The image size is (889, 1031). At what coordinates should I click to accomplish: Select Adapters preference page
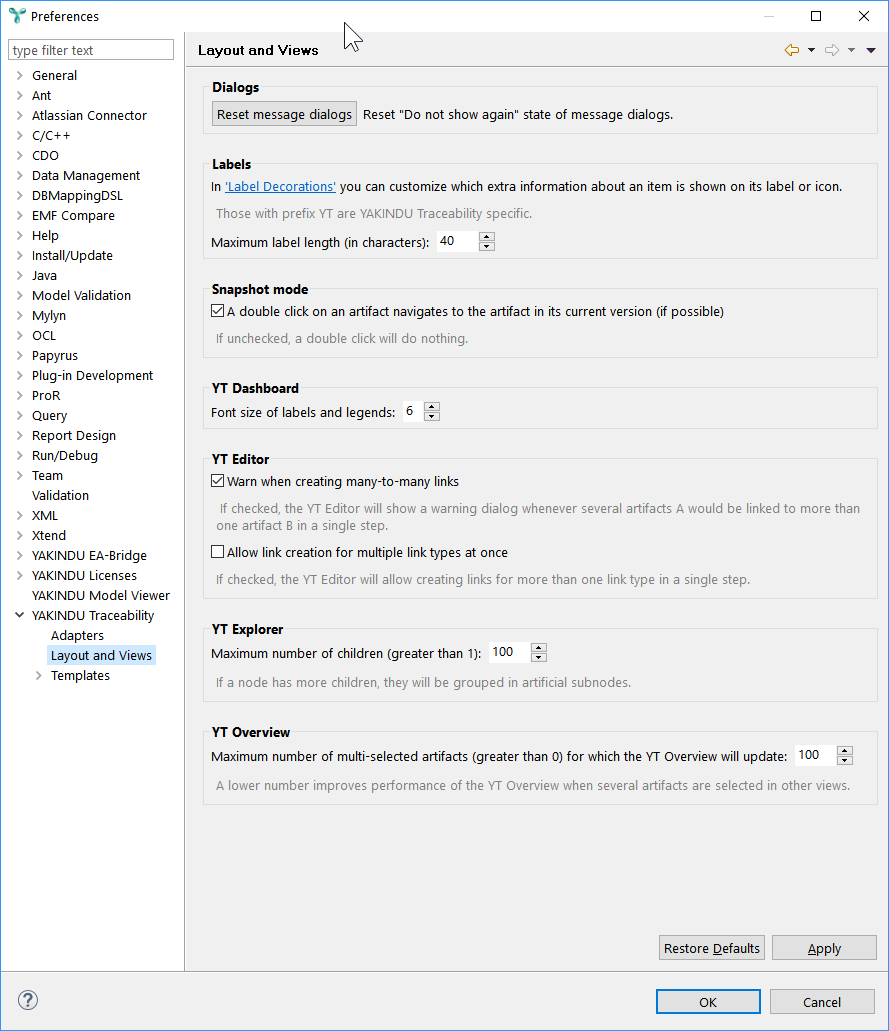tap(77, 635)
